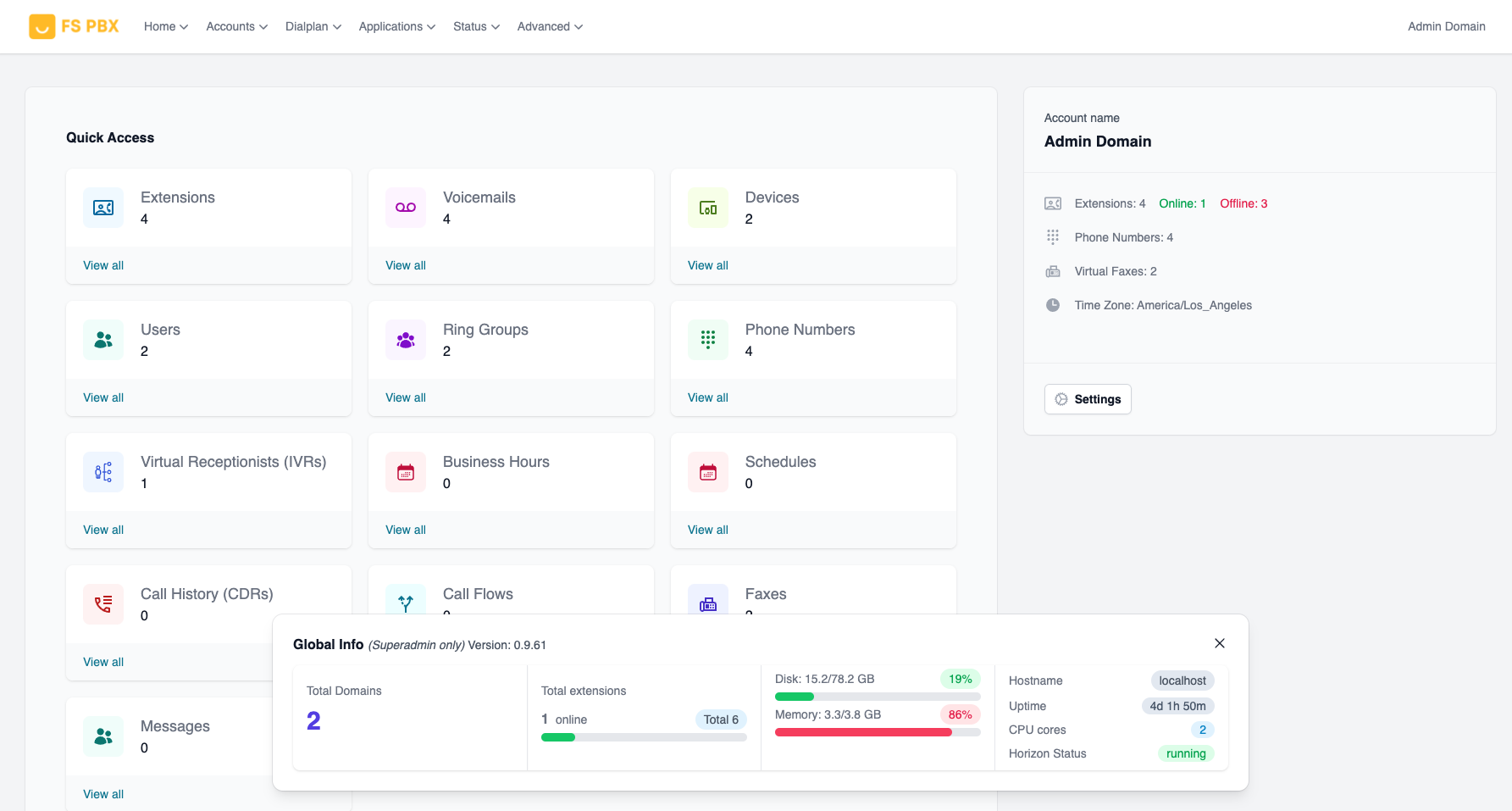Image resolution: width=1512 pixels, height=811 pixels.
Task: Click the Extensions contact card icon
Action: 102,207
